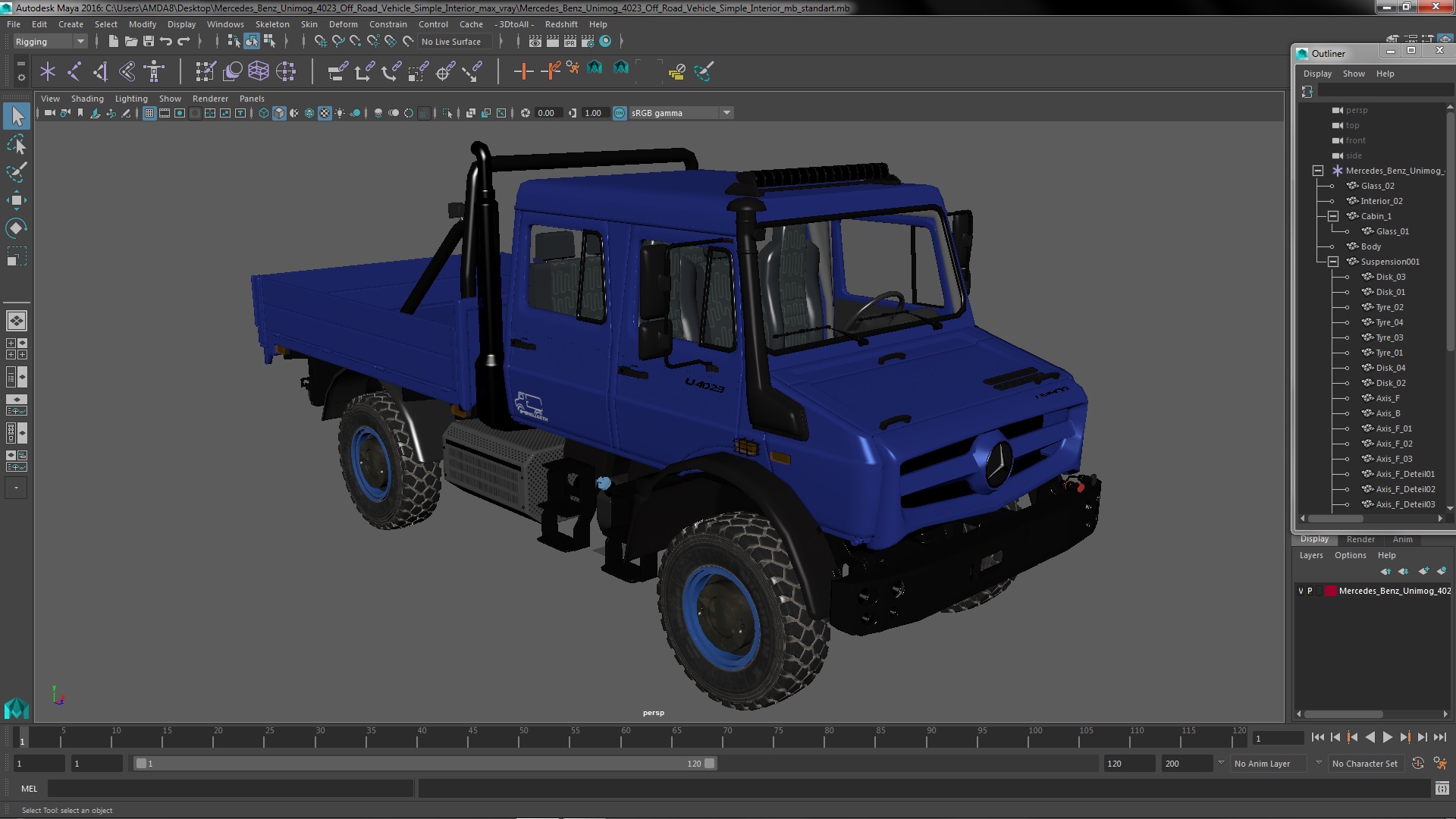The image size is (1456, 819).
Task: Activate the Lasso select tool
Action: pos(16,144)
